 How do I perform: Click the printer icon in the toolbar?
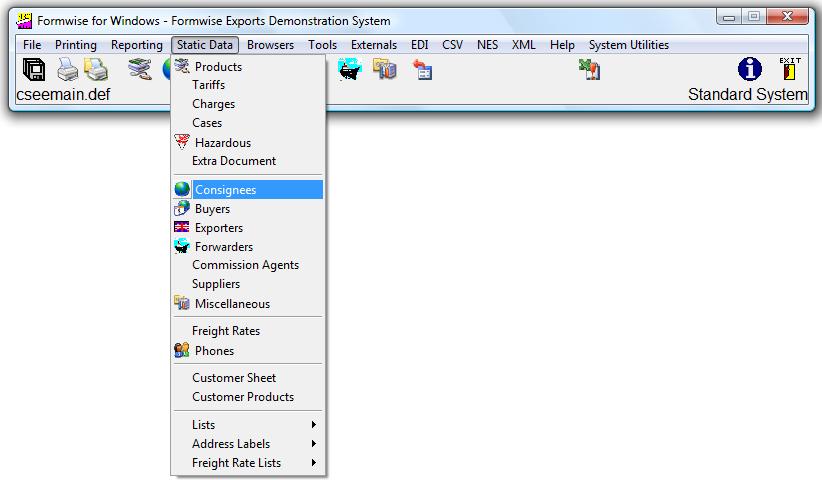(67, 69)
